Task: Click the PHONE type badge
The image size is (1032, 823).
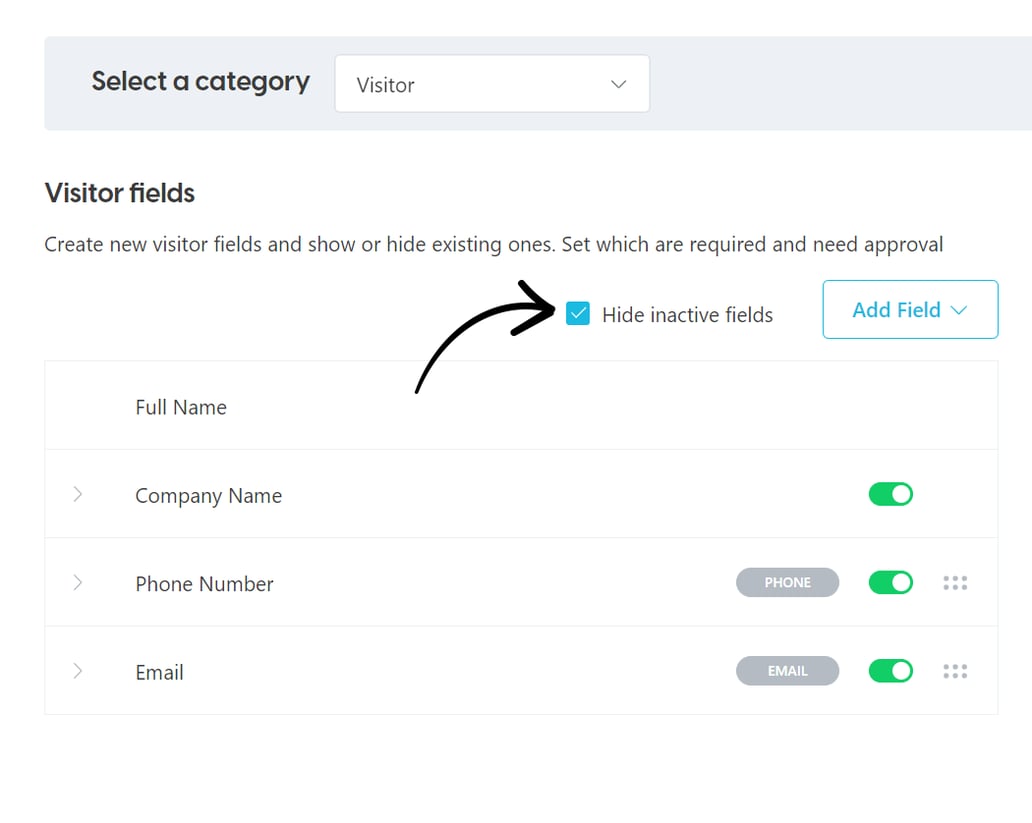Action: click(787, 582)
